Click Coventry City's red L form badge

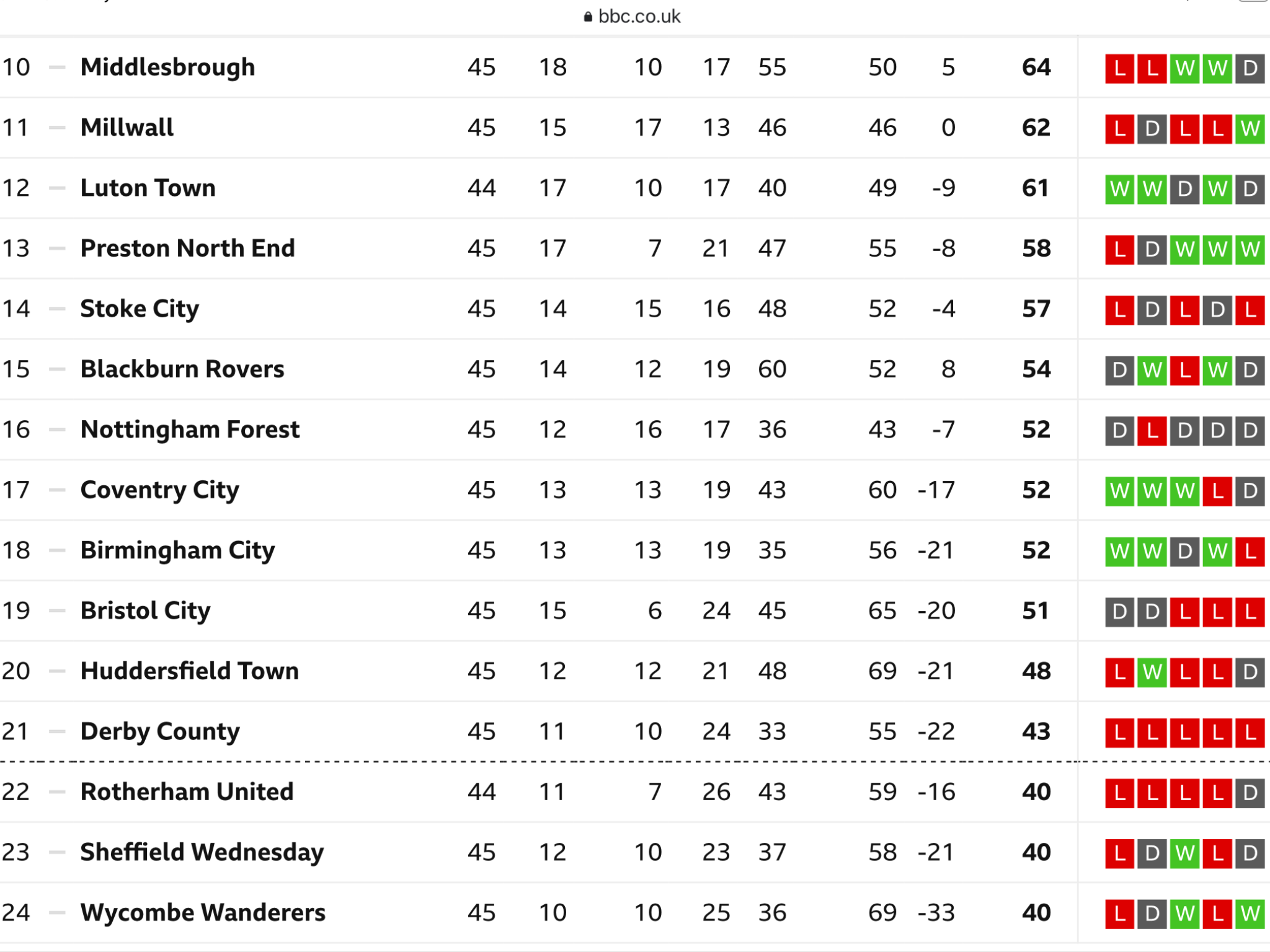[1217, 491]
